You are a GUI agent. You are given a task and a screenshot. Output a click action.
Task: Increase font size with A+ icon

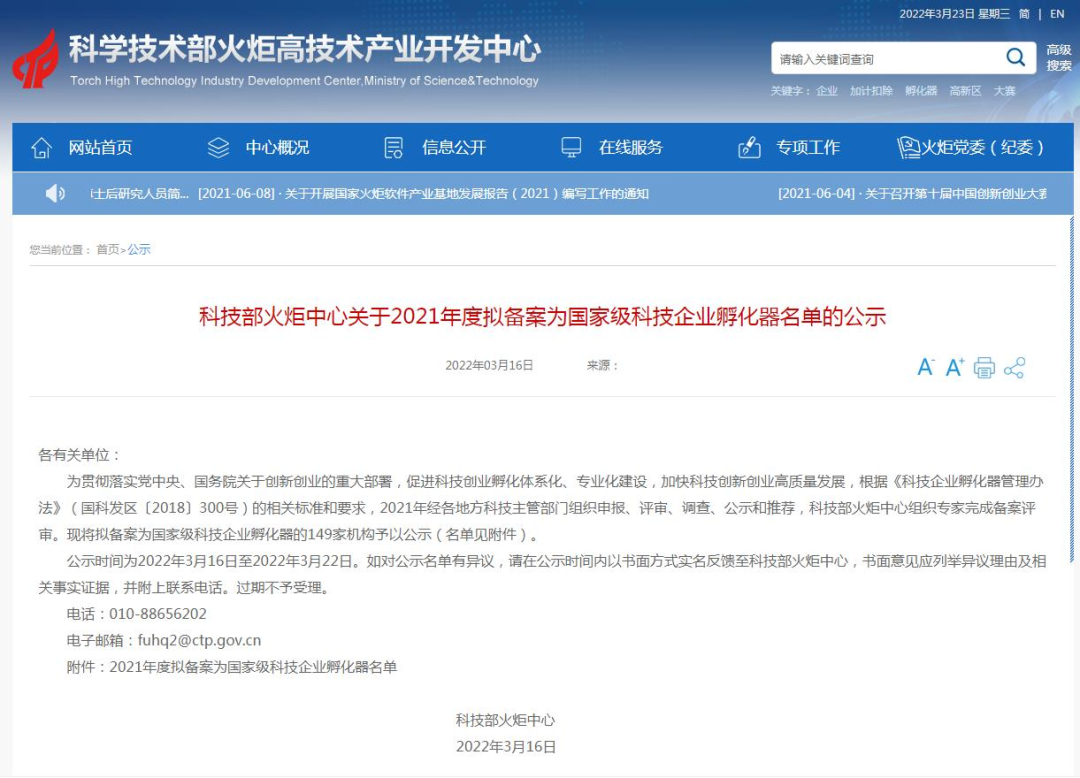(954, 367)
